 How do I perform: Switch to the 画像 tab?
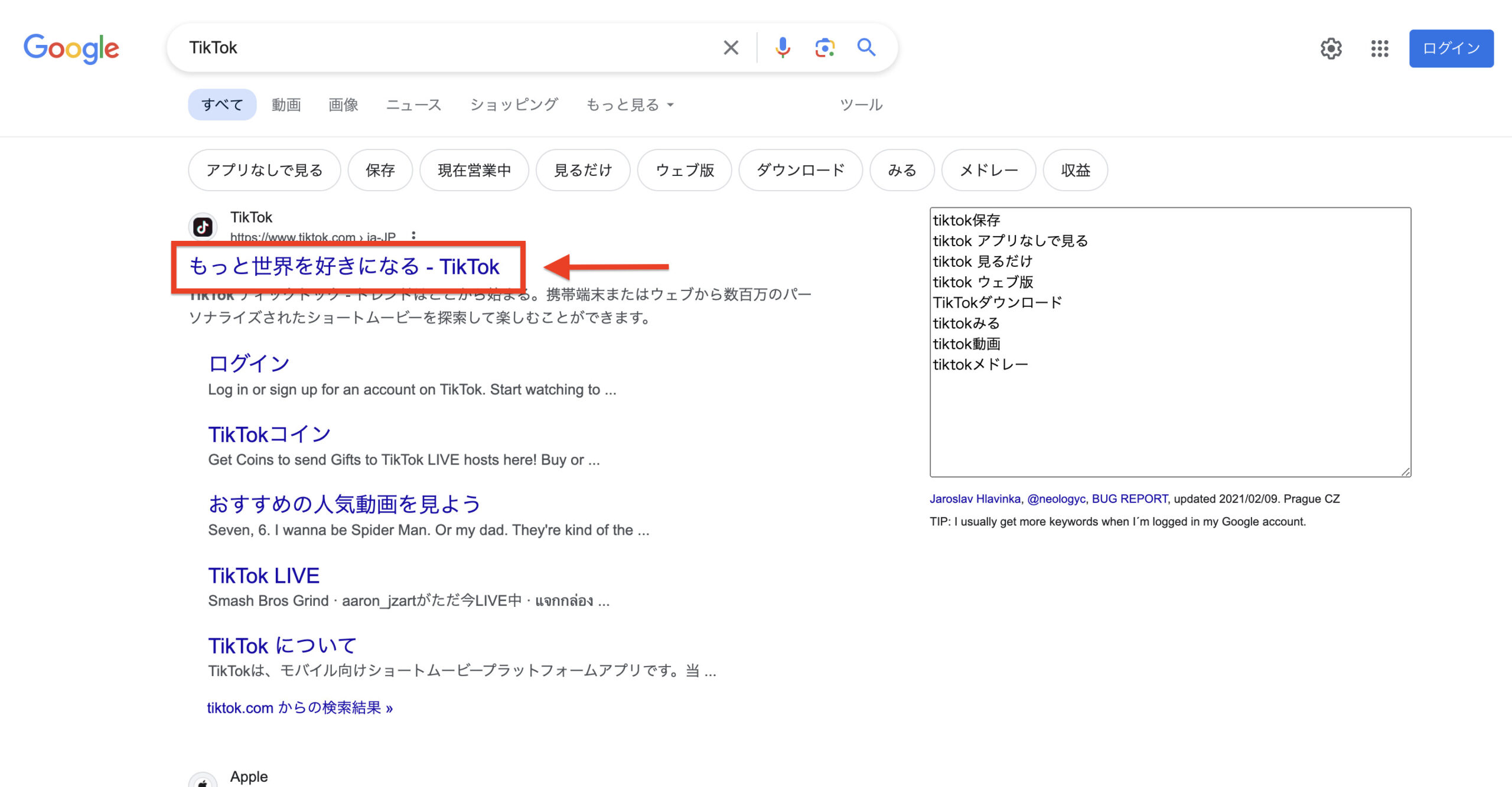pyautogui.click(x=343, y=105)
